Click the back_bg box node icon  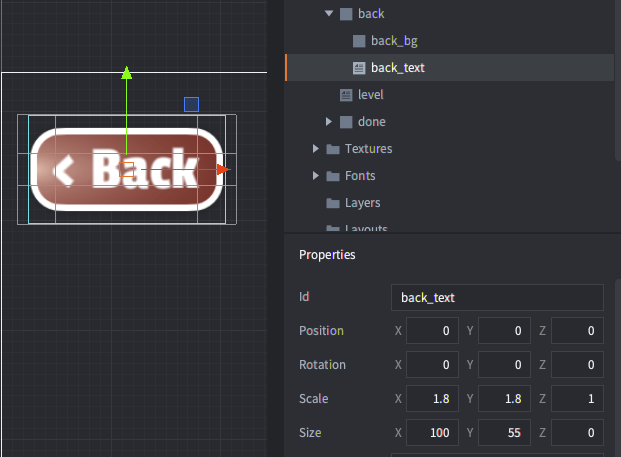click(359, 41)
